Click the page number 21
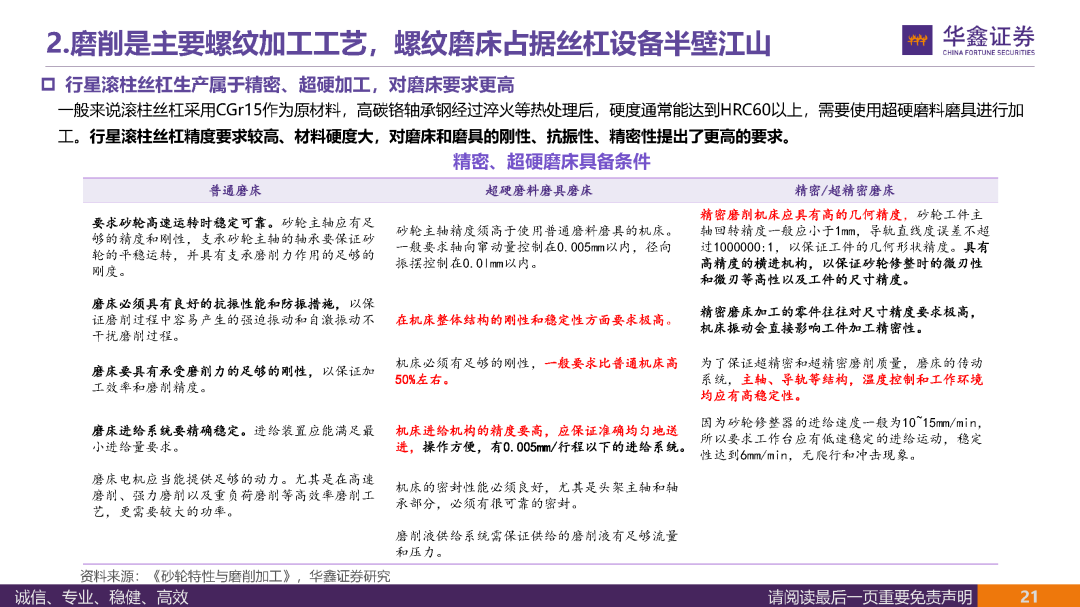 [1029, 597]
